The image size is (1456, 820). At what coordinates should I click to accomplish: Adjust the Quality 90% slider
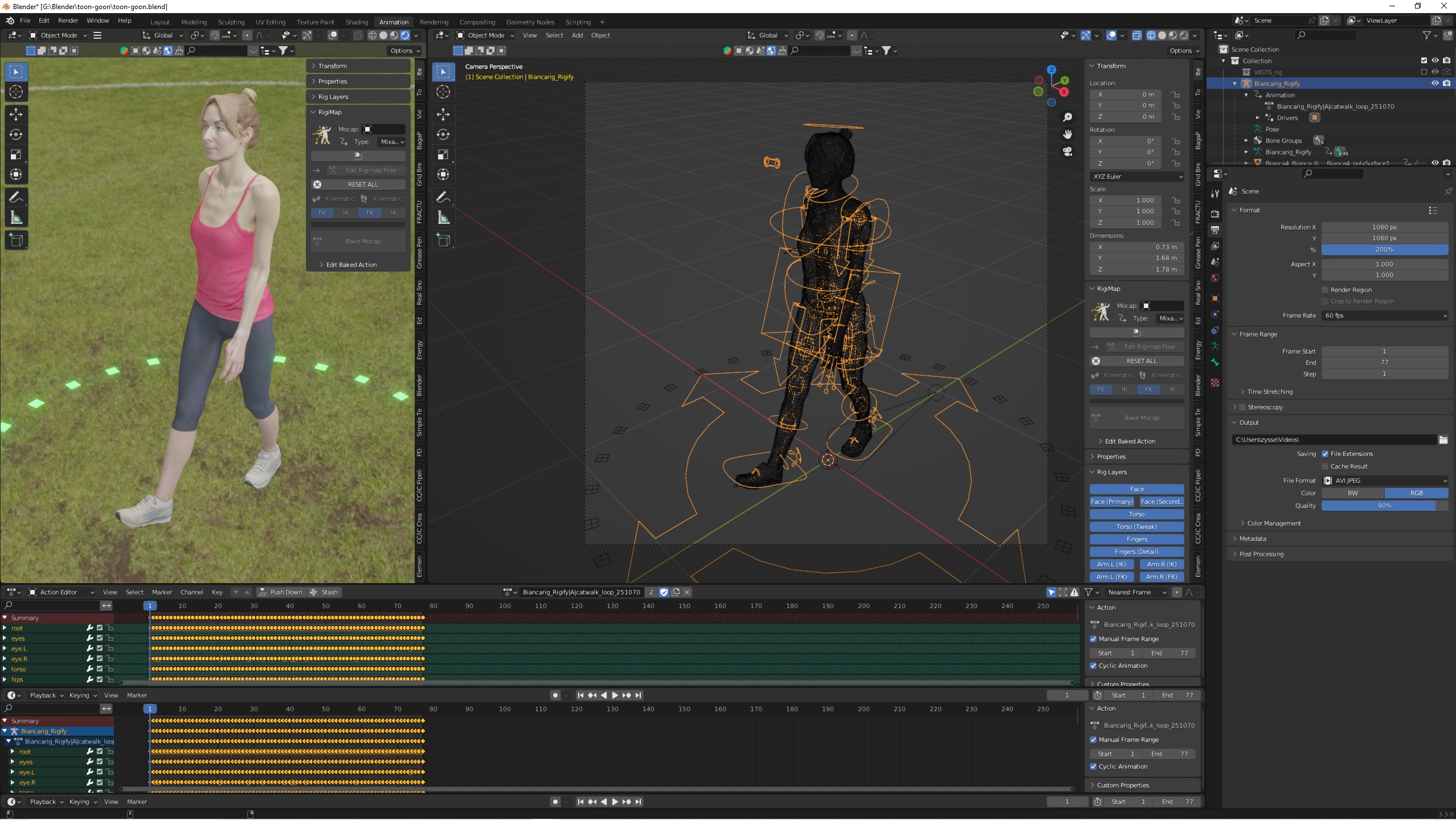coord(1384,506)
